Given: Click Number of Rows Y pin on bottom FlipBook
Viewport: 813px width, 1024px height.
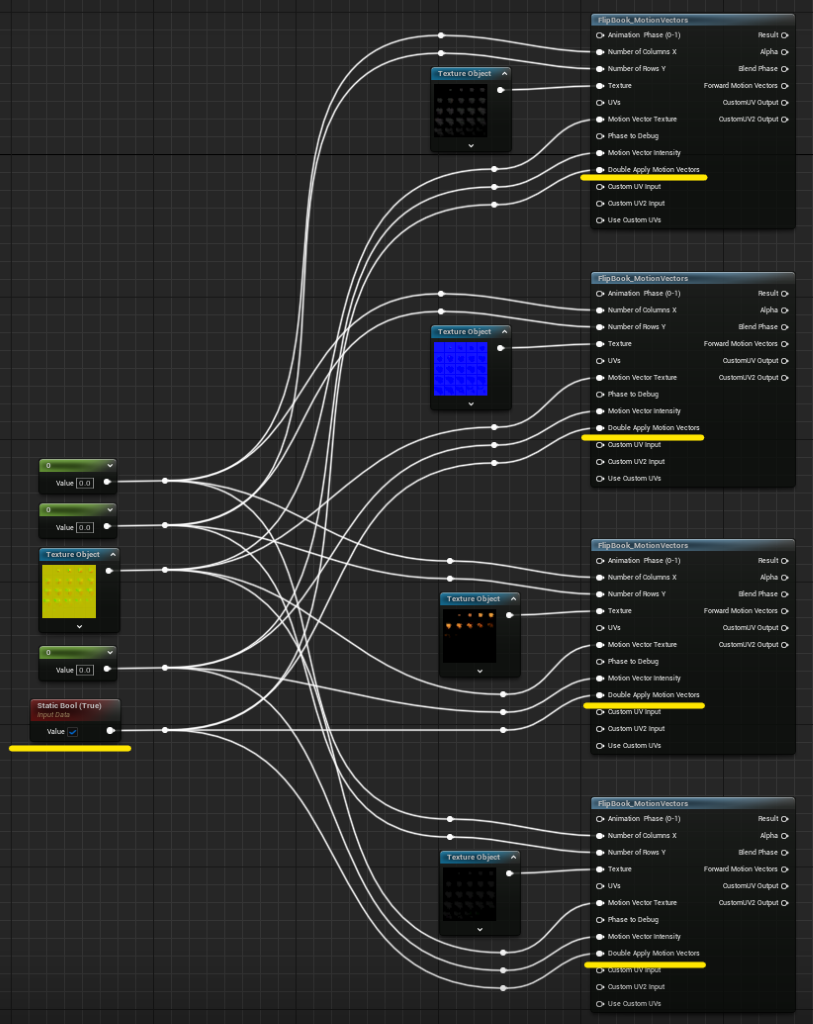Looking at the screenshot, I should point(600,852).
